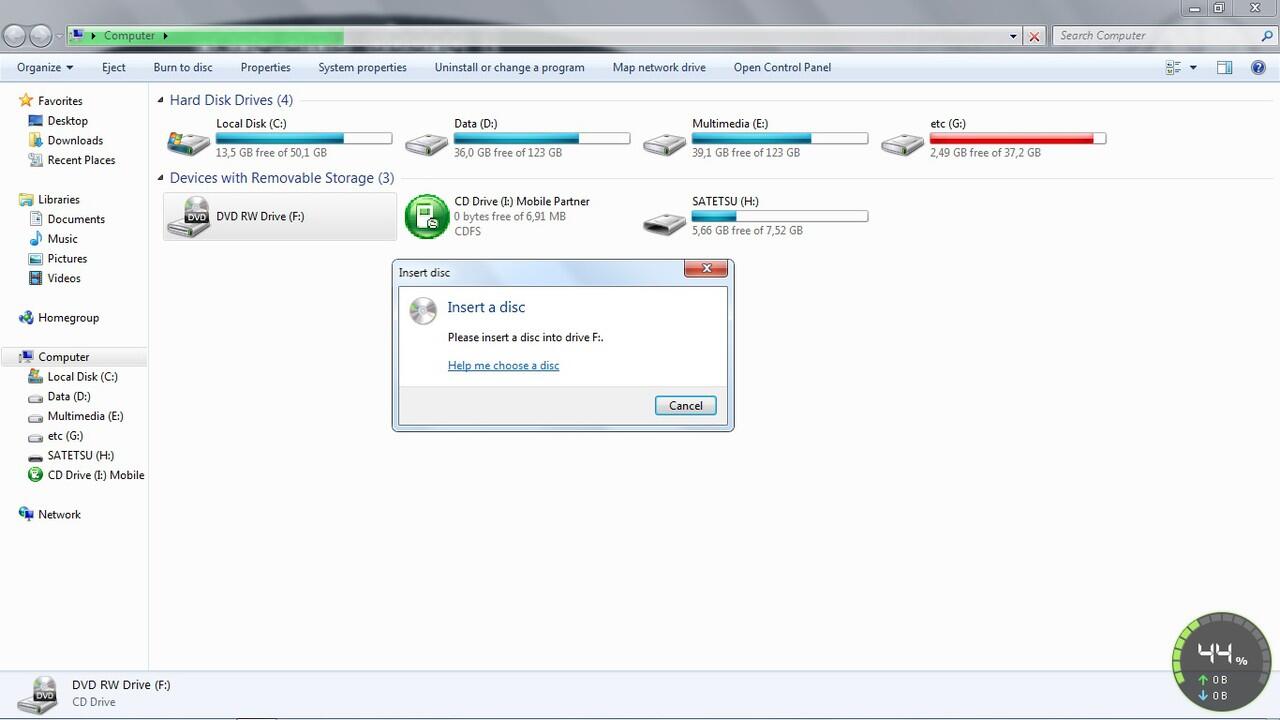Select the CD Drive (I:) Mobile Partner icon
The image size is (1280, 720).
(427, 216)
